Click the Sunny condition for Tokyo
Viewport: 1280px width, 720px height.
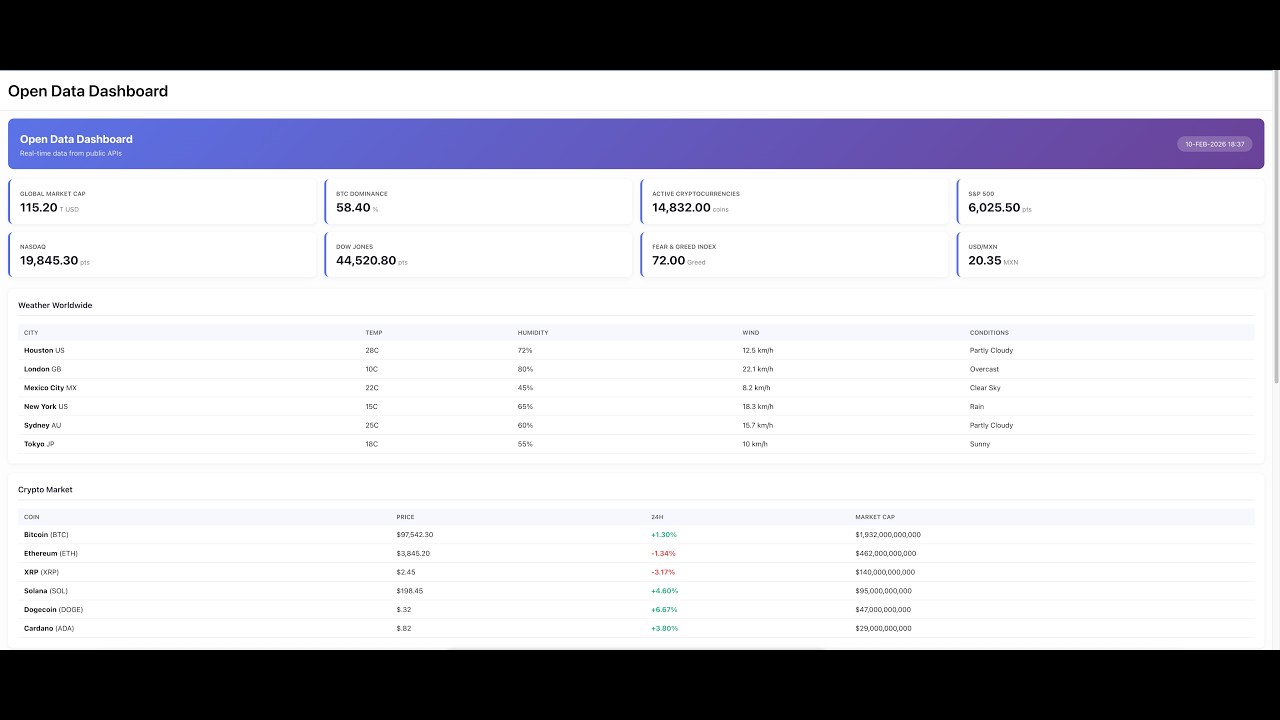click(x=980, y=444)
